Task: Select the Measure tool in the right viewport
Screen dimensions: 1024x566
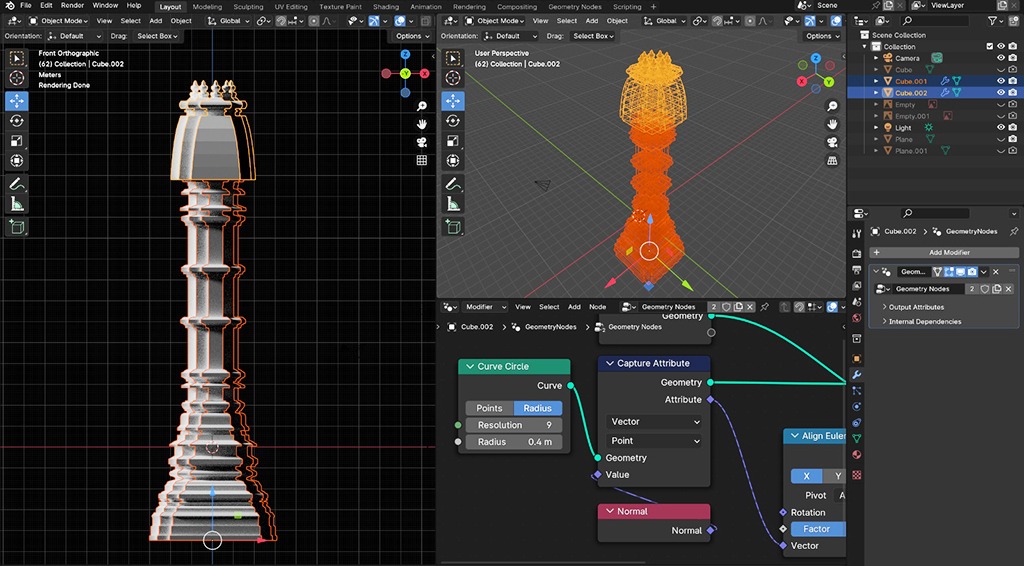Action: (453, 205)
